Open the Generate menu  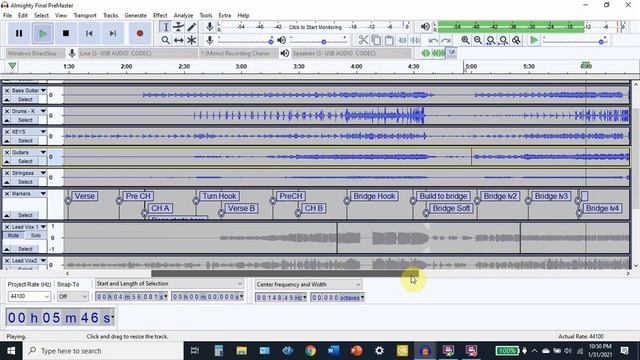click(136, 16)
